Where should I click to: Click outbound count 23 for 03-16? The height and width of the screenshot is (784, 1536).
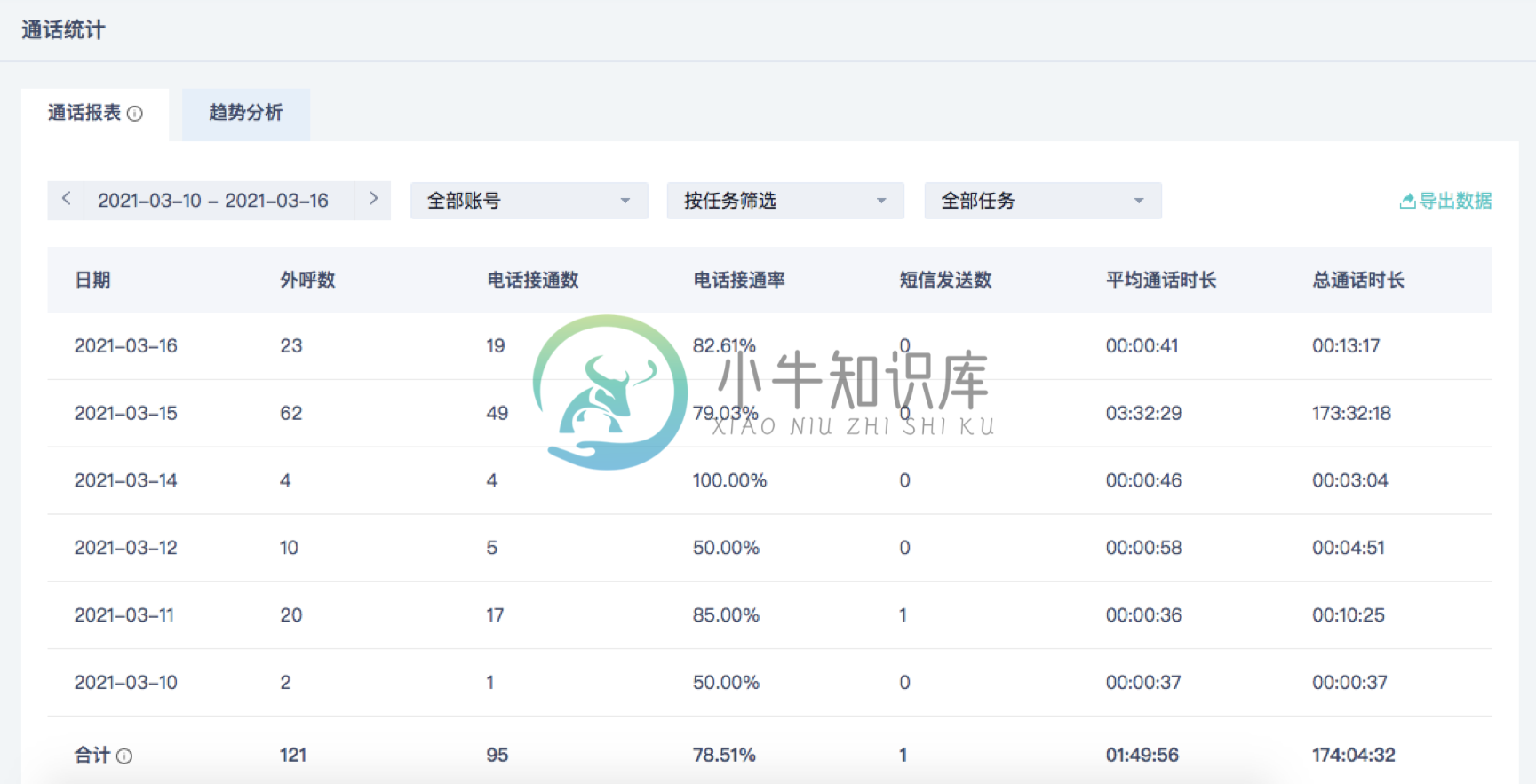[291, 346]
